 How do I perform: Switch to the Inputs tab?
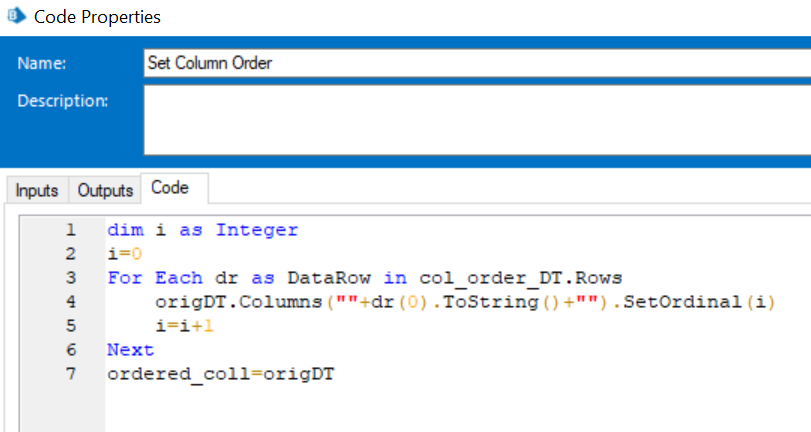point(37,190)
